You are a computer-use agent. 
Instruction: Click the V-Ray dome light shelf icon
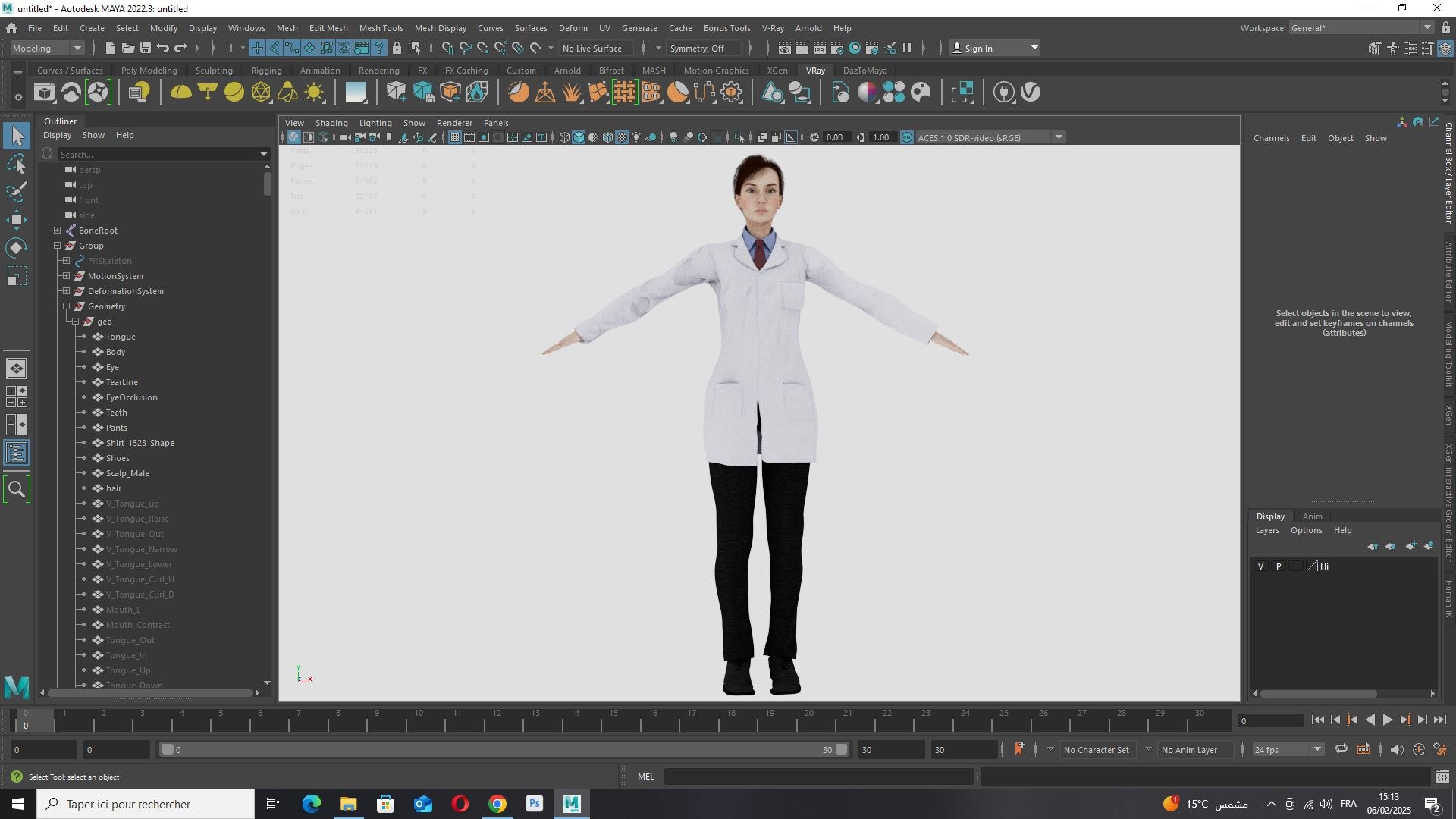[180, 93]
